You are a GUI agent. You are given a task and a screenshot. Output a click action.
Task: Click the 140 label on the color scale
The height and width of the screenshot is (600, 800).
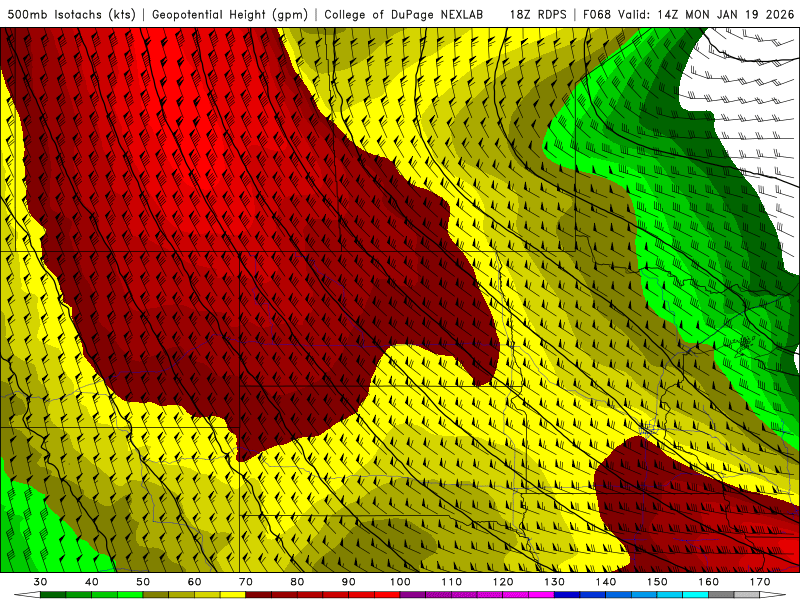tap(606, 582)
